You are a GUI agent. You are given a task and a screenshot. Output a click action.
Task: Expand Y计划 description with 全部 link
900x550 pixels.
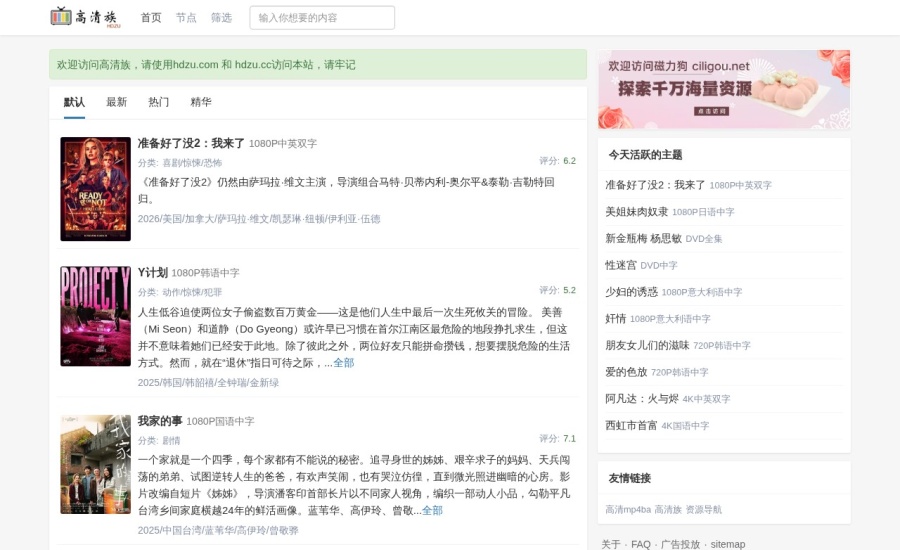coord(344,363)
